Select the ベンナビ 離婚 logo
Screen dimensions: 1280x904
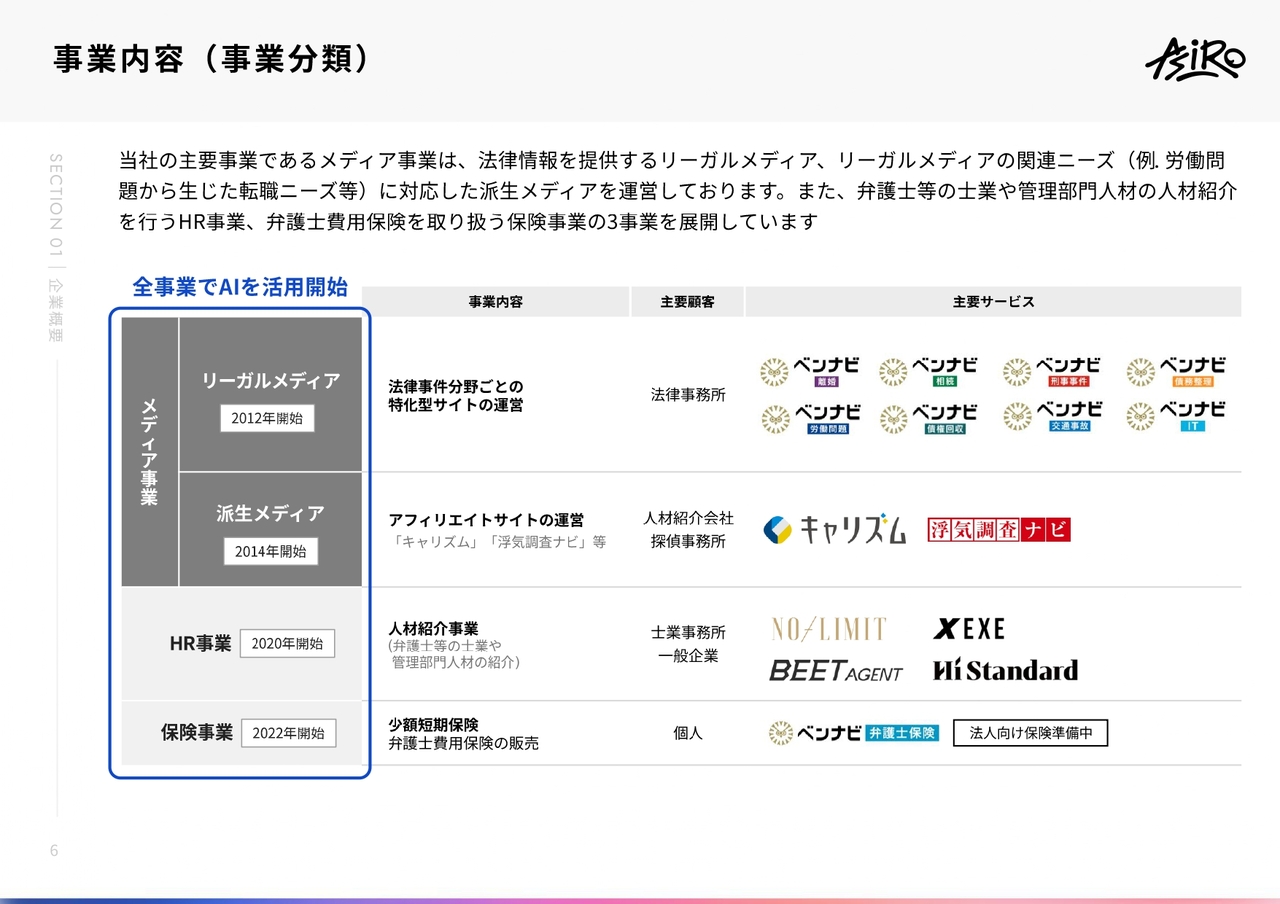809,371
